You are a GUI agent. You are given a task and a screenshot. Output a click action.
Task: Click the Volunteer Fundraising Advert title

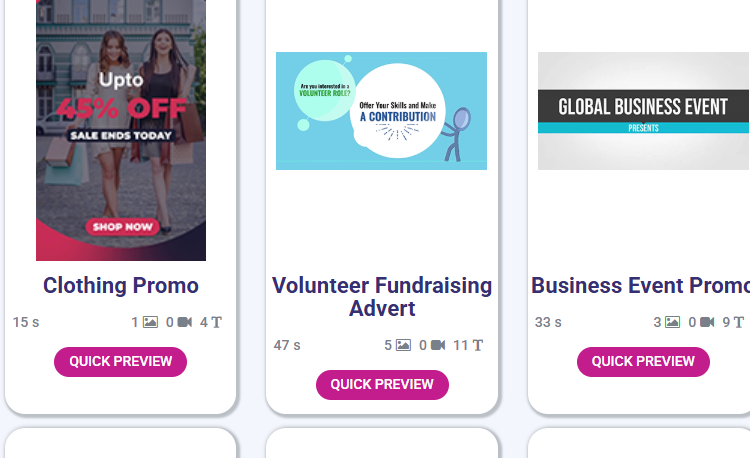pyautogui.click(x=382, y=296)
